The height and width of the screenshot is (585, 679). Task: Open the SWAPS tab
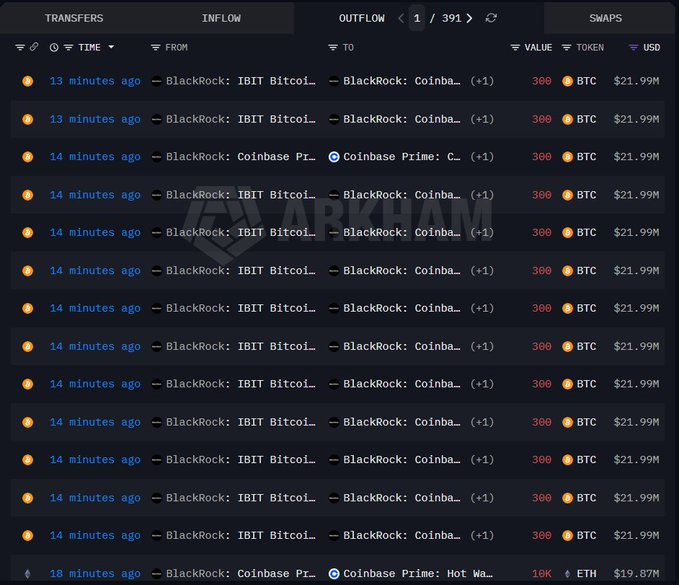tap(605, 18)
